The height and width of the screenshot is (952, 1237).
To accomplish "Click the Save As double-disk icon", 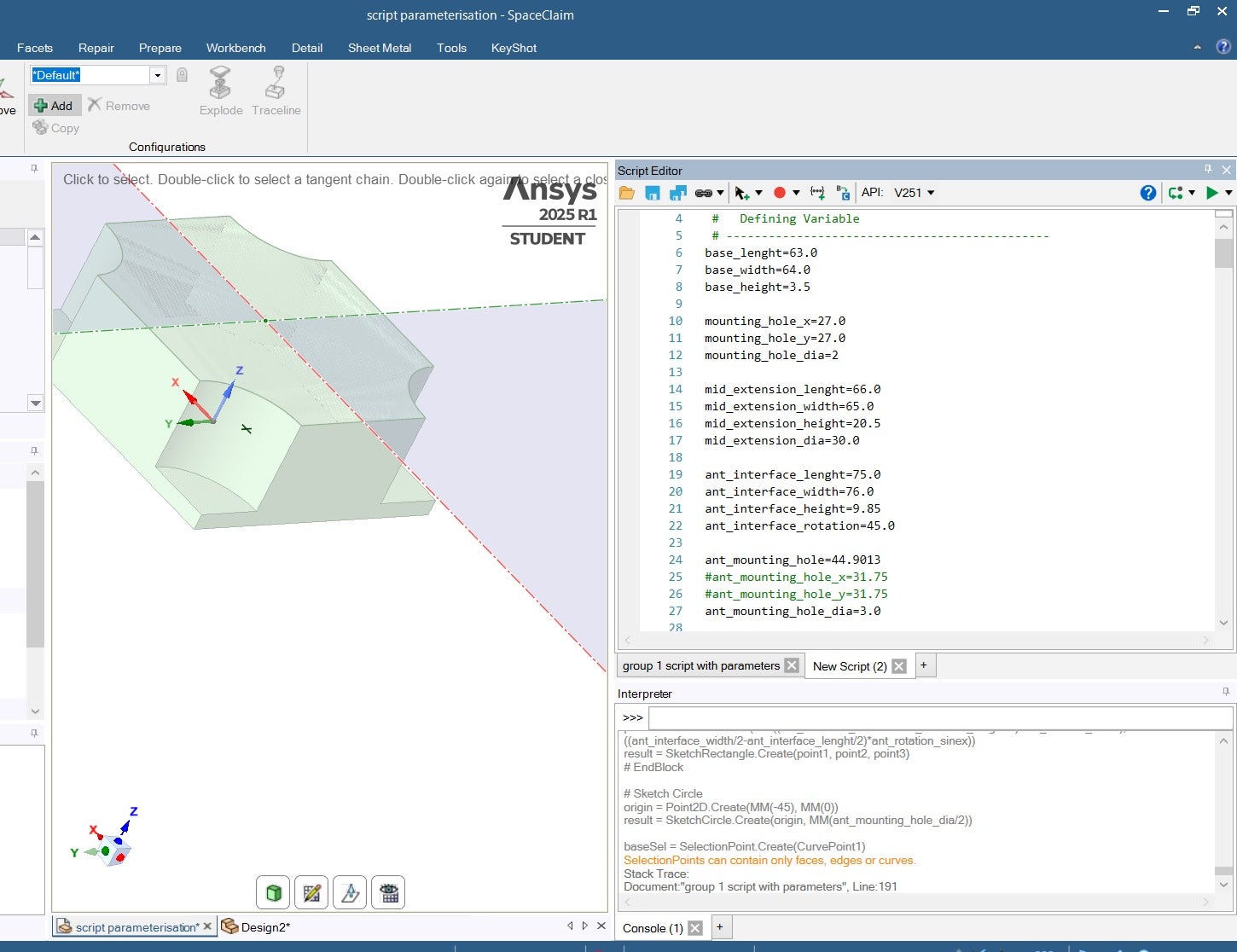I will 678,193.
